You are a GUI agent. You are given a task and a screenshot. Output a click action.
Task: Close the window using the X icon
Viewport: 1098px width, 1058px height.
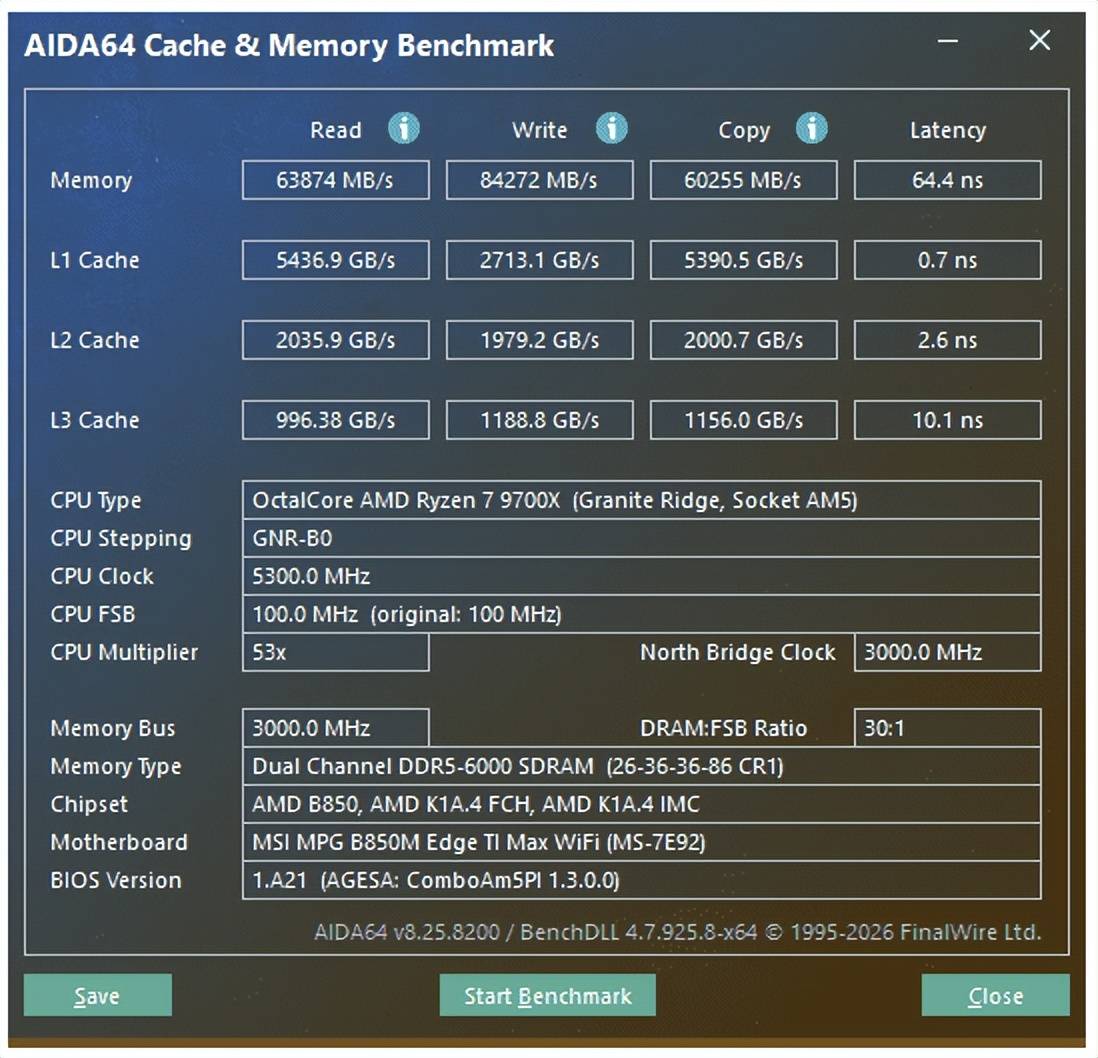[1039, 41]
